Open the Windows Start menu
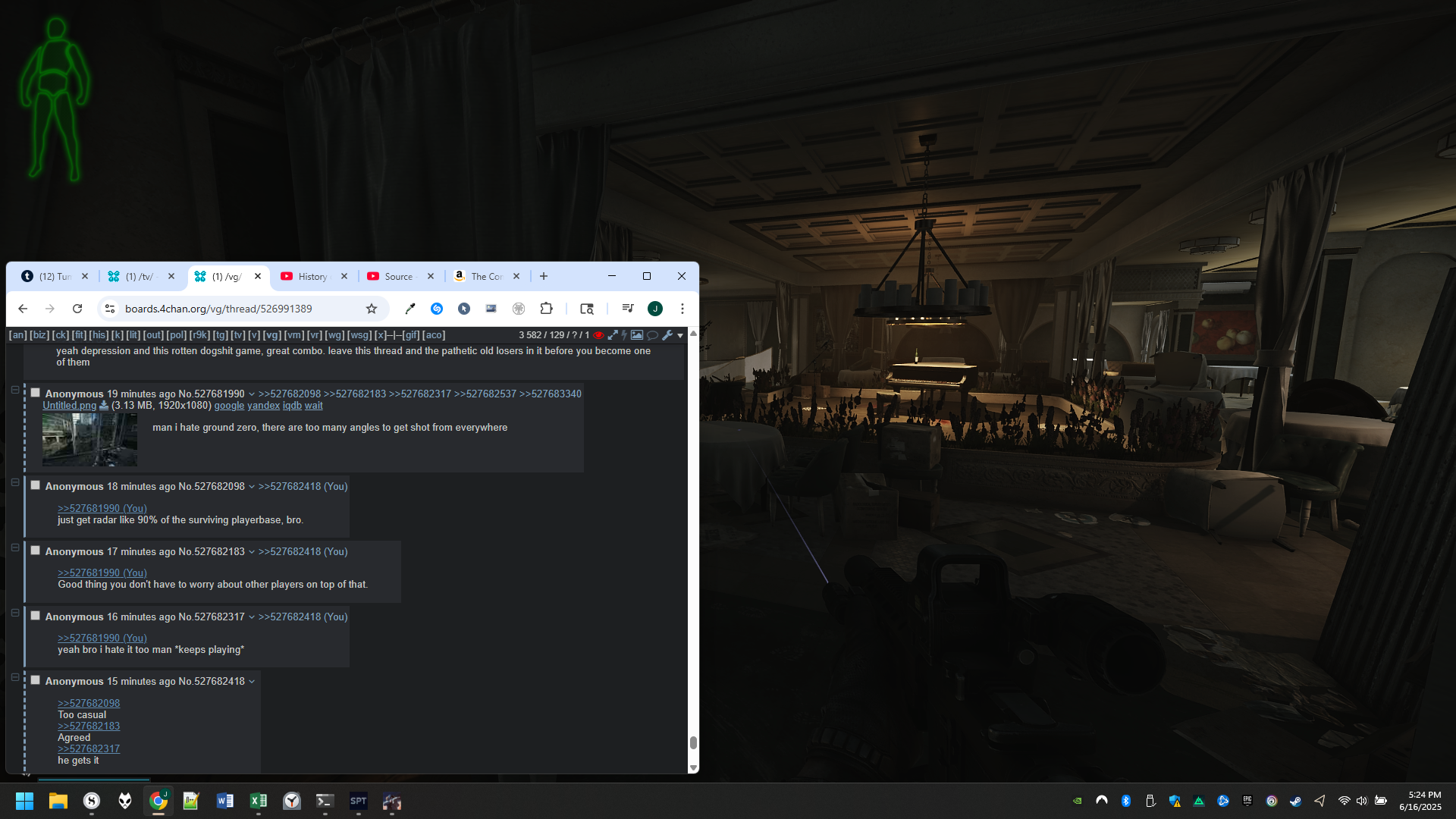Screen dimensions: 1456x819 24,801
